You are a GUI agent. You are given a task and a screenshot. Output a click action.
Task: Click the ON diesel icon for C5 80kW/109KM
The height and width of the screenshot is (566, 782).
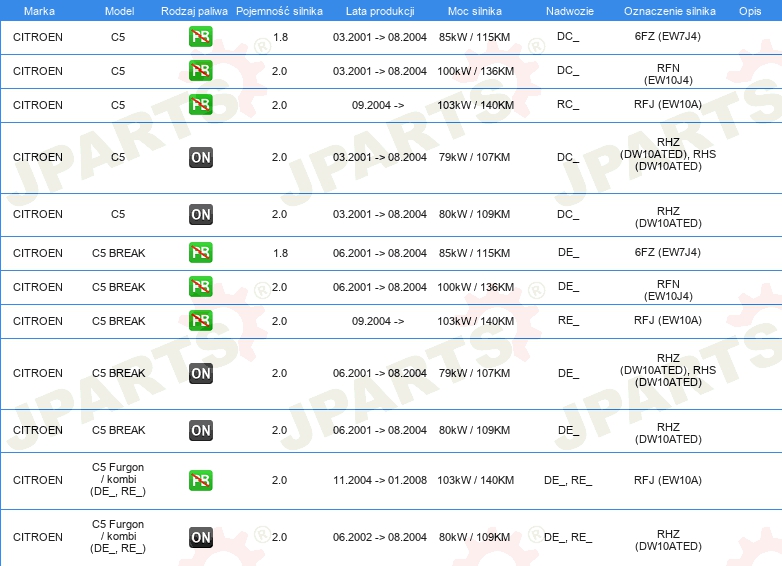200,214
